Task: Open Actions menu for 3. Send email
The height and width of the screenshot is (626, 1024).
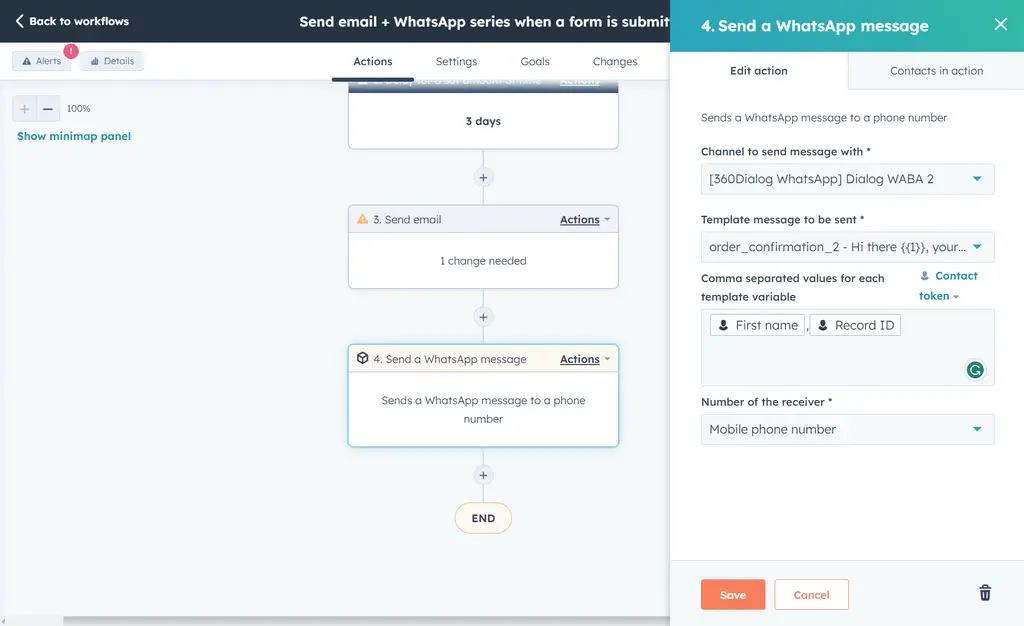Action: [584, 219]
